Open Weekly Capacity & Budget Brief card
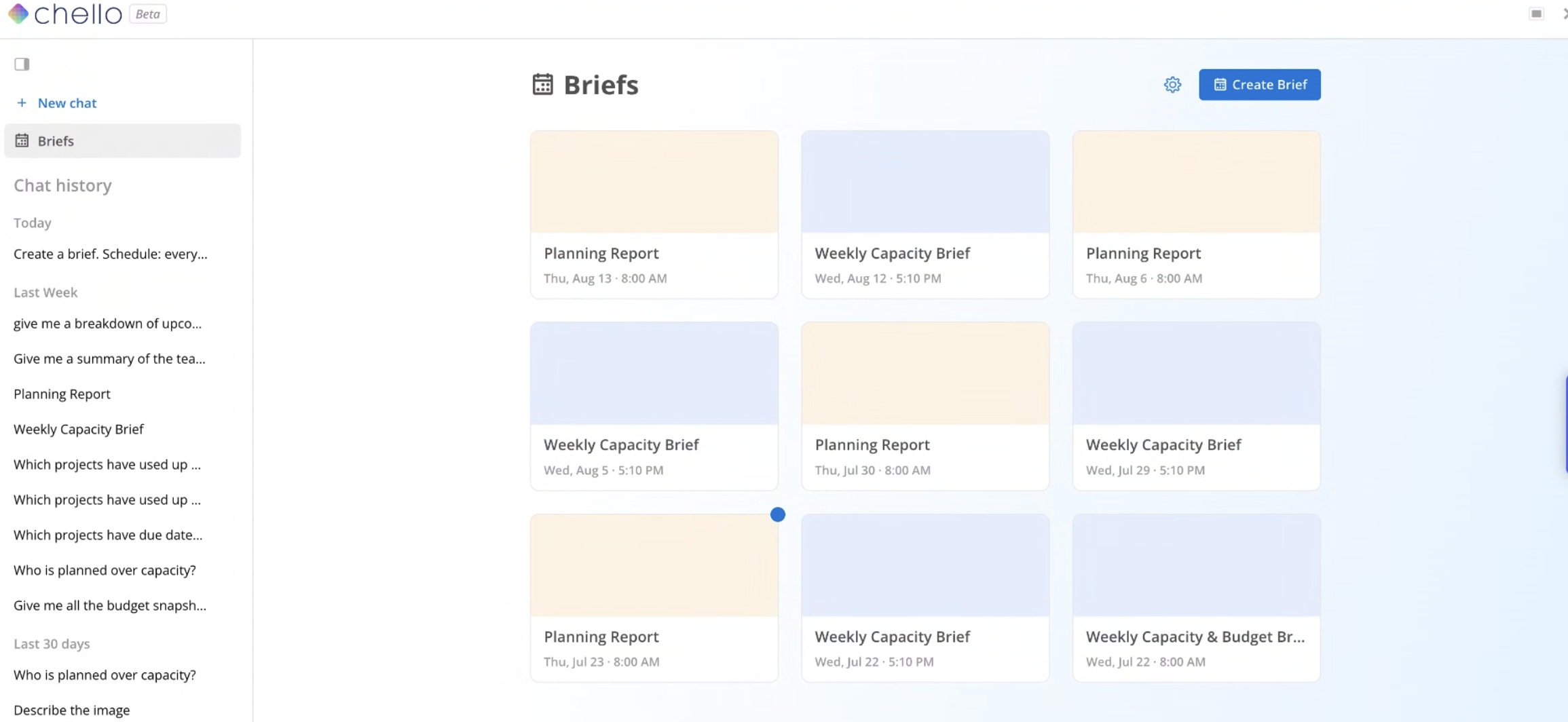 1196,598
